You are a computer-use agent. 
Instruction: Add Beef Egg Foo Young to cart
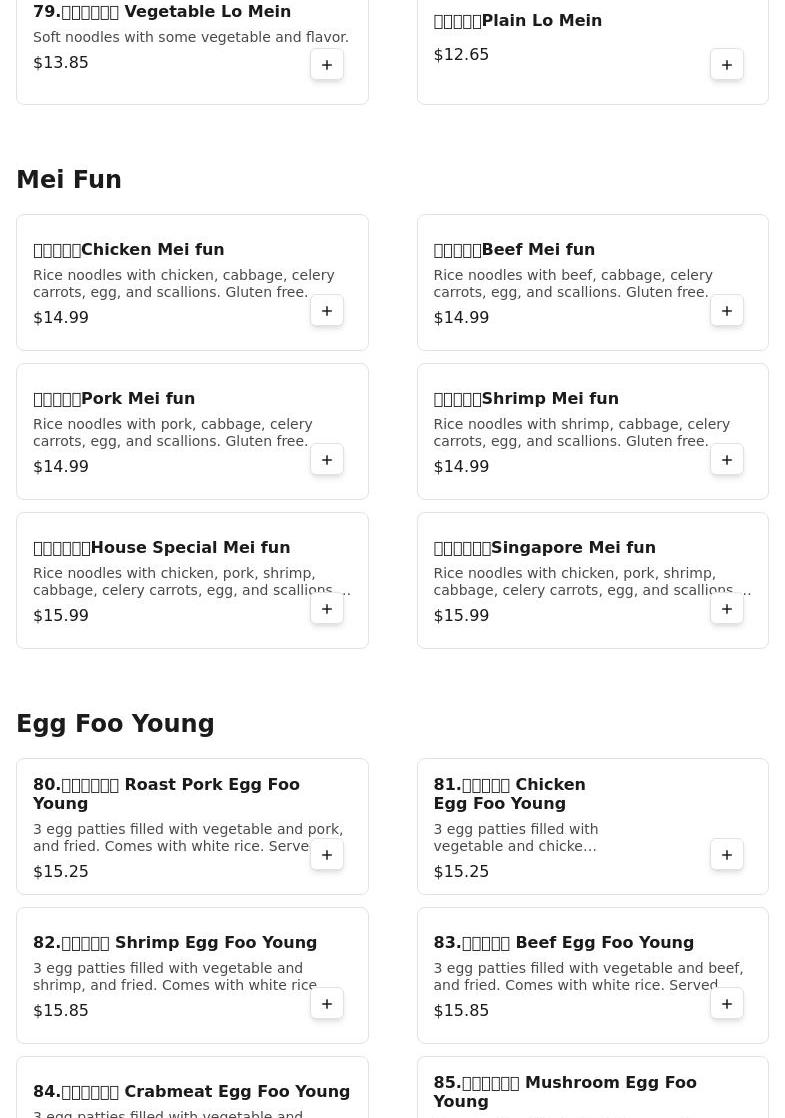coord(727,1004)
